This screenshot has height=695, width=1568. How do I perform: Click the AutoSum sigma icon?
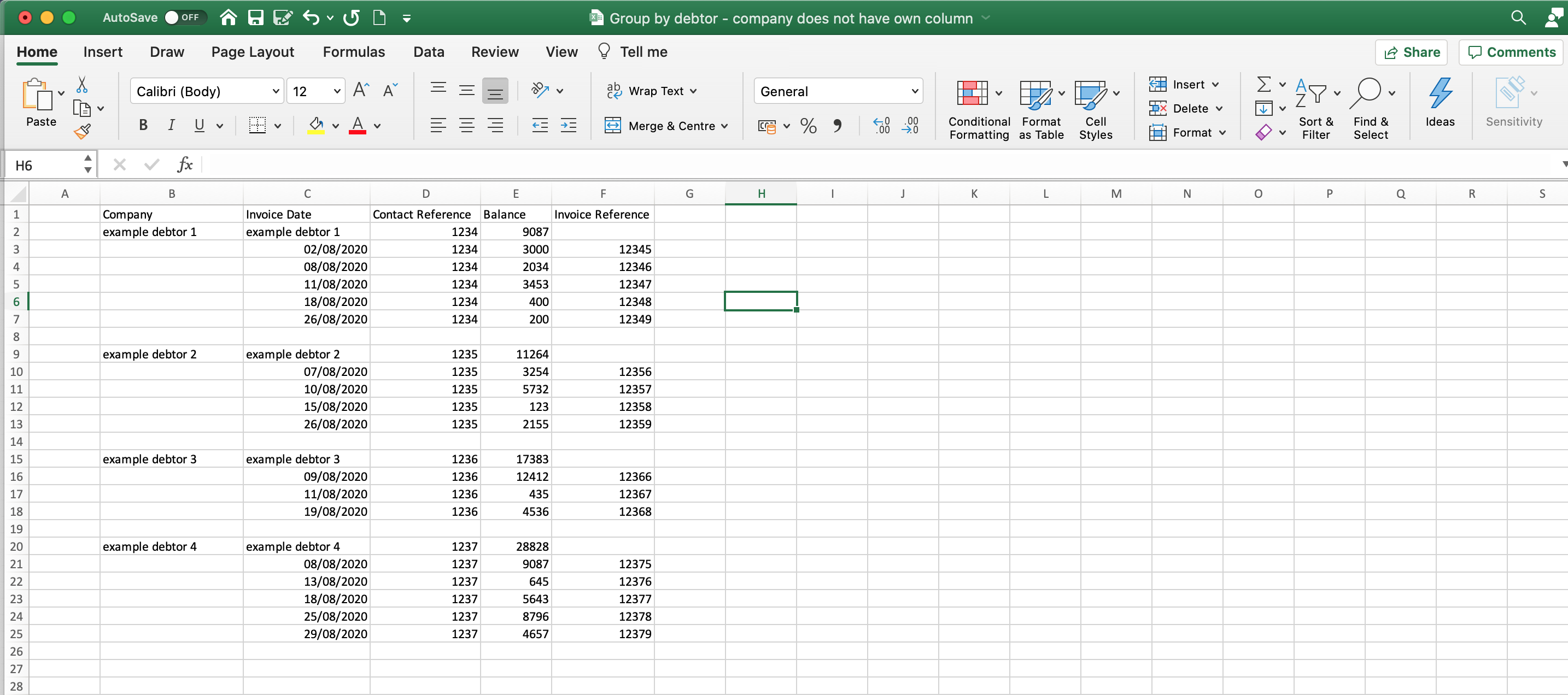coord(1263,84)
